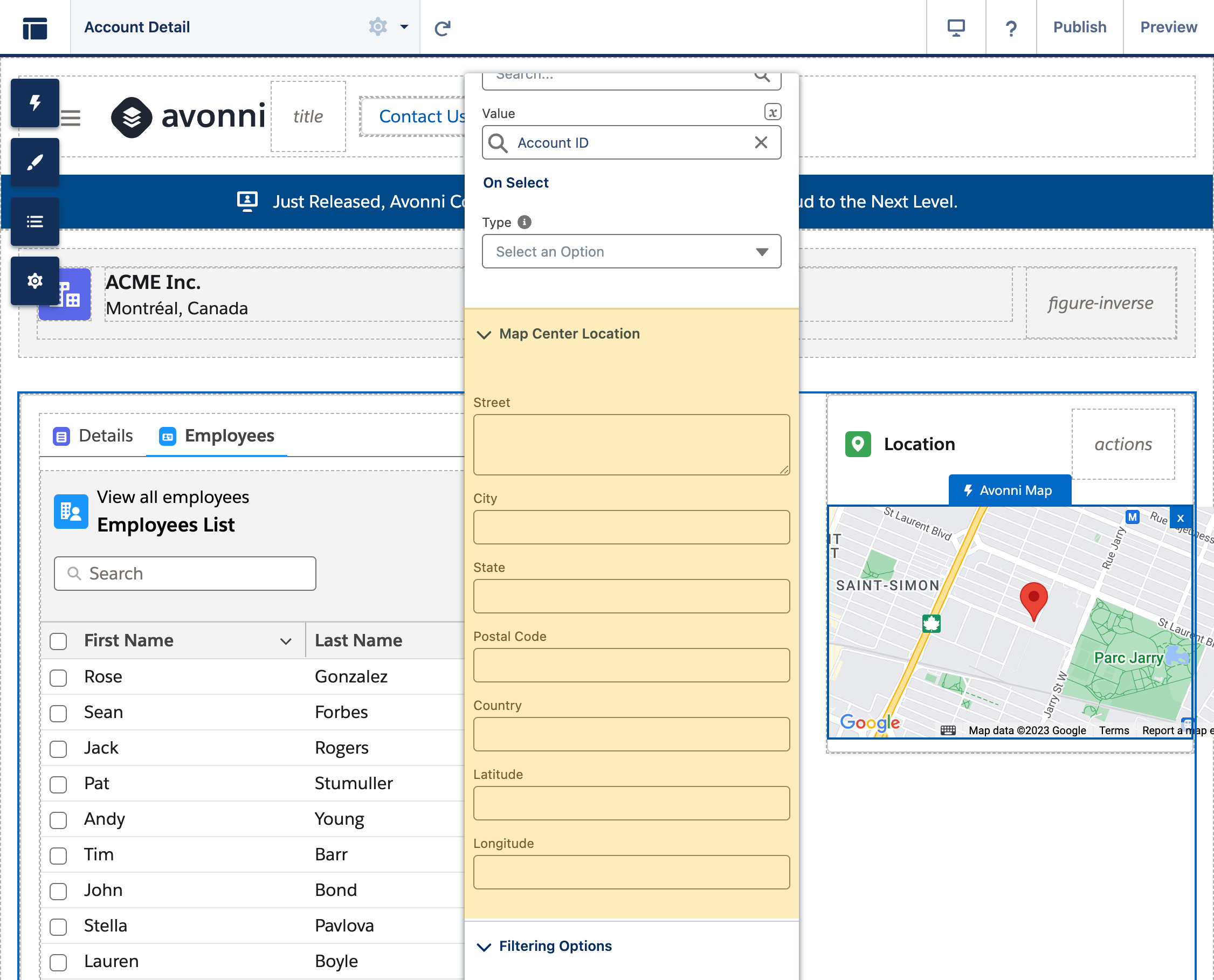
Task: Open the paintbrush theme panel
Action: tap(35, 162)
